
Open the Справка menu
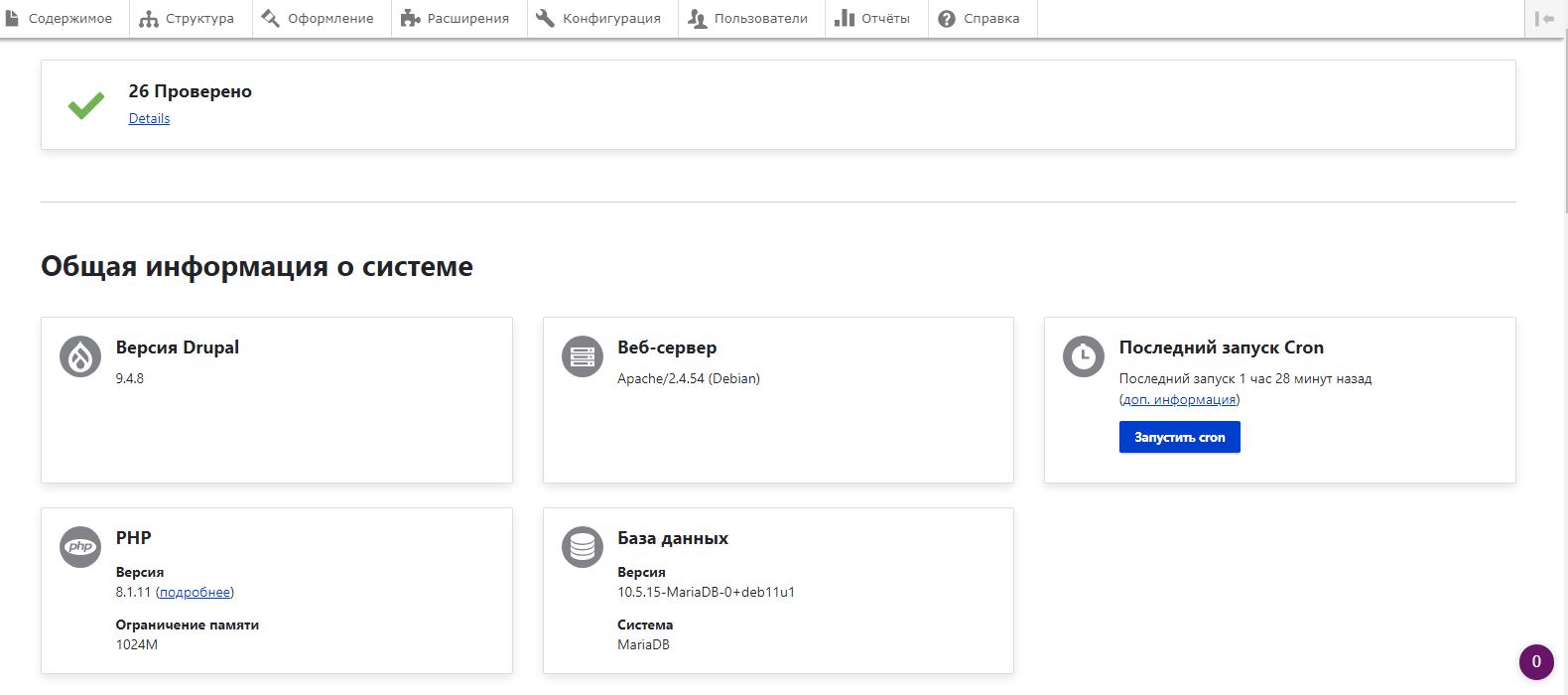point(982,19)
